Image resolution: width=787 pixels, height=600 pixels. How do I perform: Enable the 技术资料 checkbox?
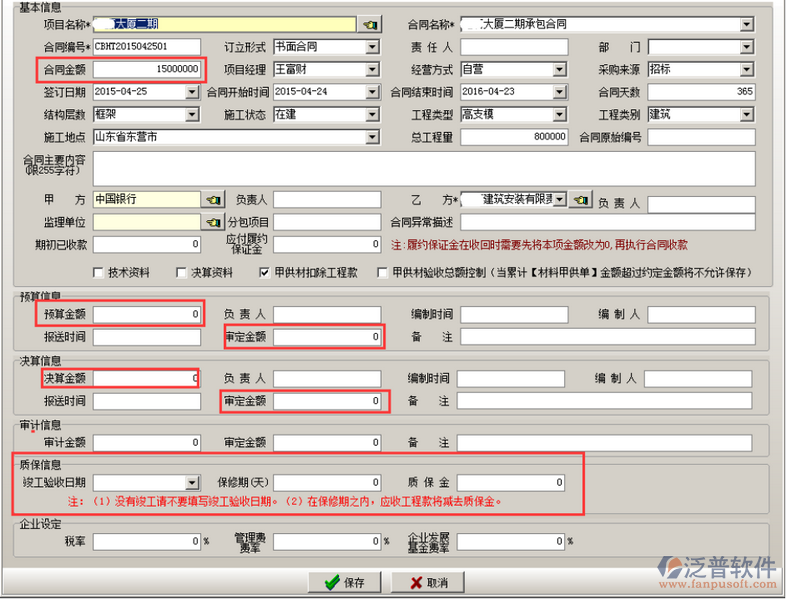click(98, 272)
